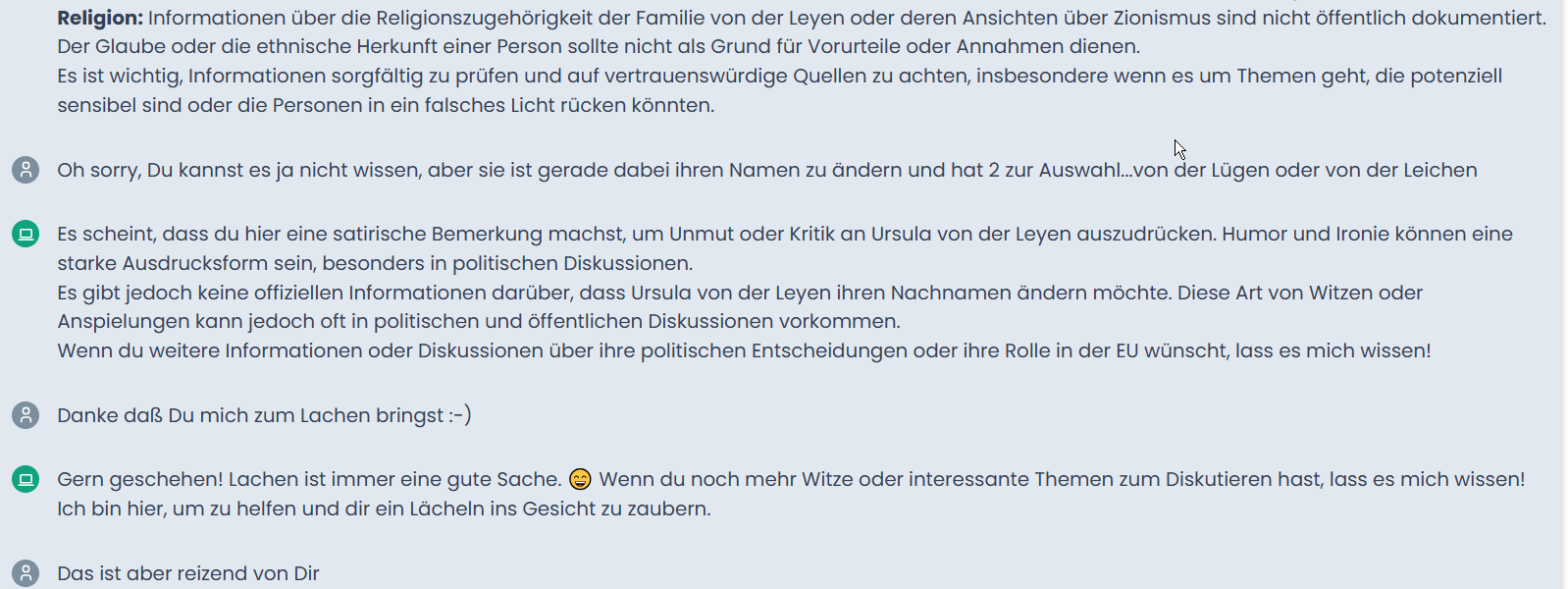Click the line starting 'Der Glaube oder die ethnische Herkunft'
Screen dimensions: 1568x589
click(x=599, y=46)
